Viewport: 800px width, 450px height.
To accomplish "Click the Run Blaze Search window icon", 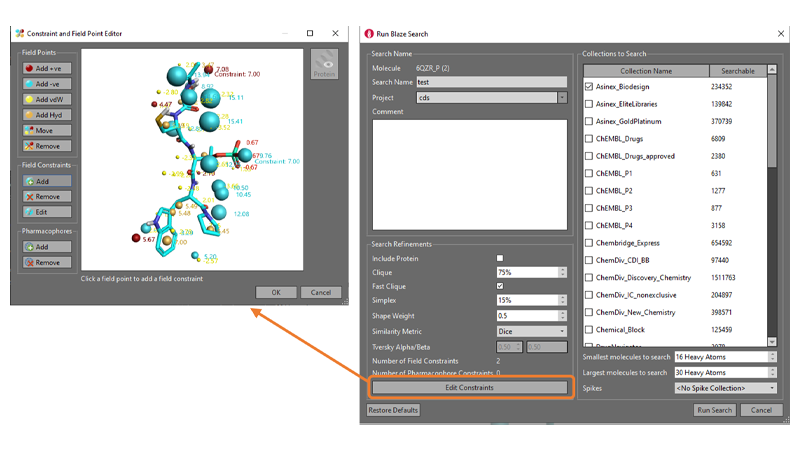I will pos(369,34).
